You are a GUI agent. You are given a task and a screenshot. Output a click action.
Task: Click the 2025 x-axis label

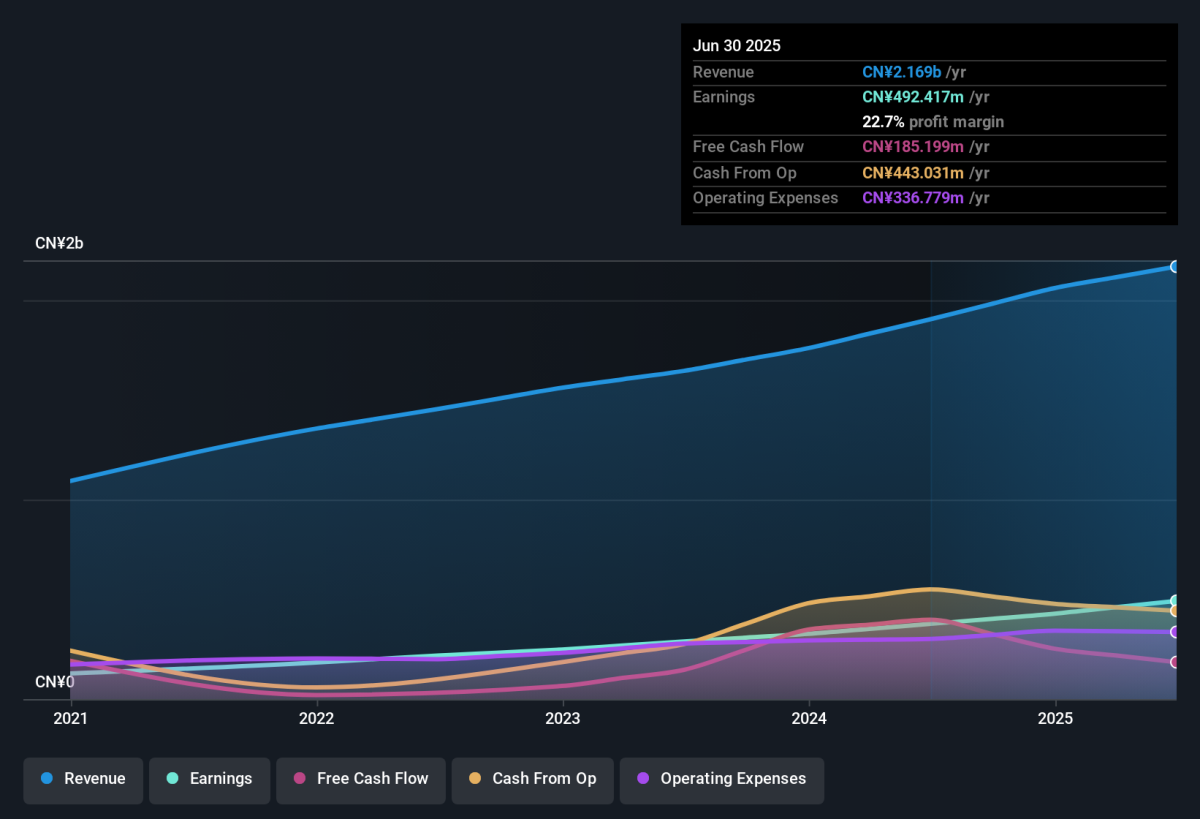[1055, 718]
